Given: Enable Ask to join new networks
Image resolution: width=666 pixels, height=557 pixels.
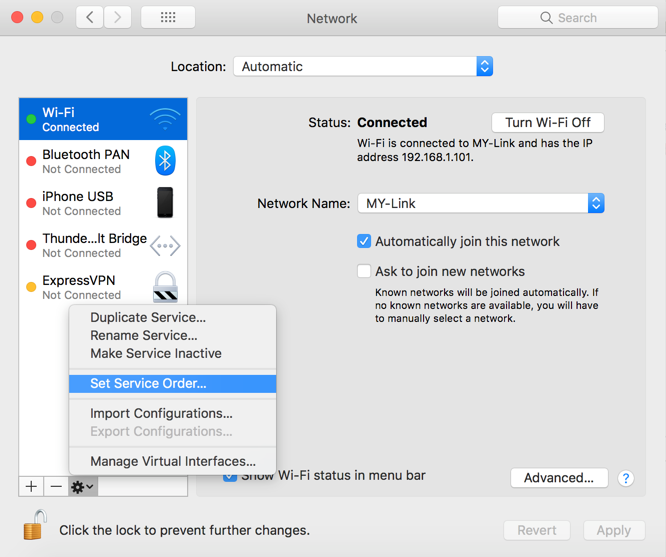Looking at the screenshot, I should [x=364, y=271].
